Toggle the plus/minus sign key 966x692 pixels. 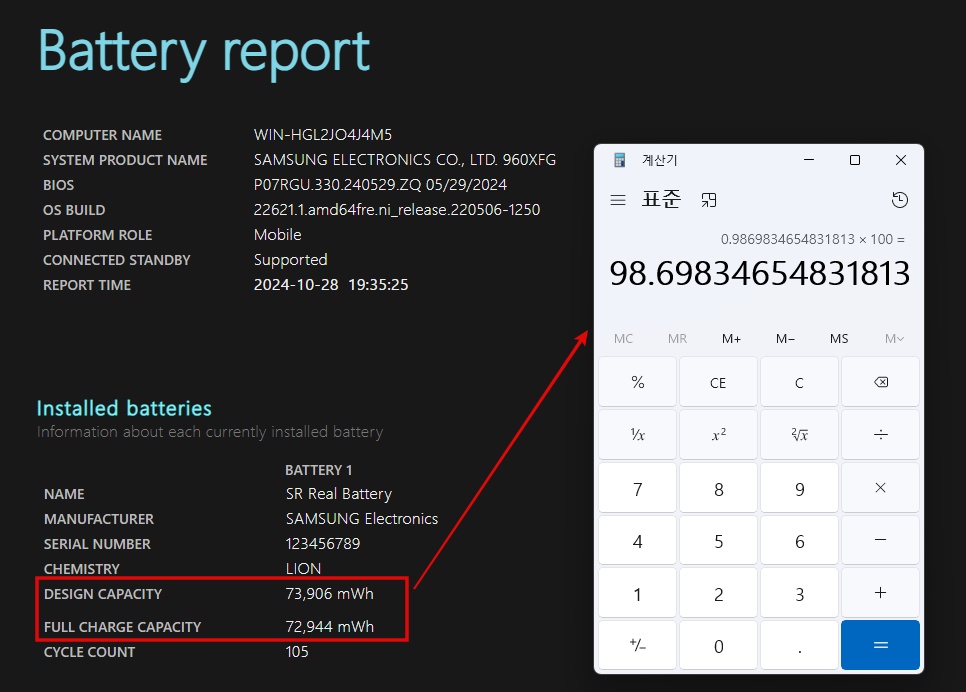[x=638, y=645]
